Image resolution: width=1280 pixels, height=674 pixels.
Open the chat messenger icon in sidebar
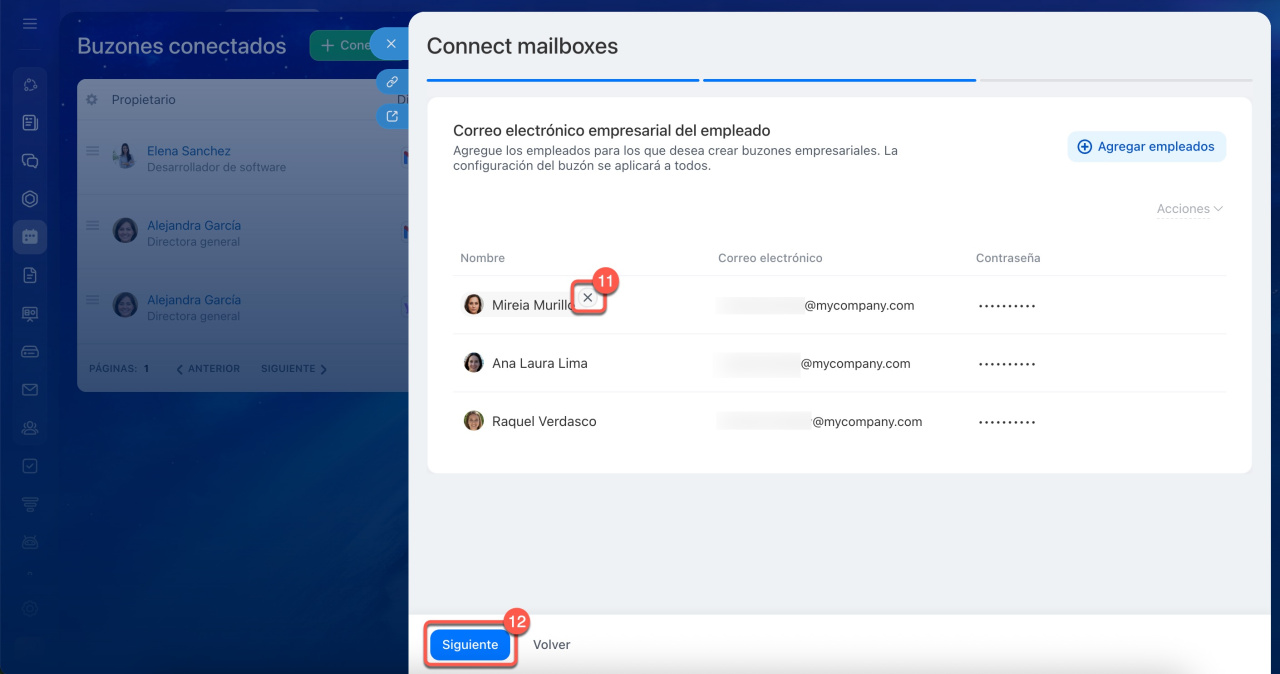tap(30, 161)
